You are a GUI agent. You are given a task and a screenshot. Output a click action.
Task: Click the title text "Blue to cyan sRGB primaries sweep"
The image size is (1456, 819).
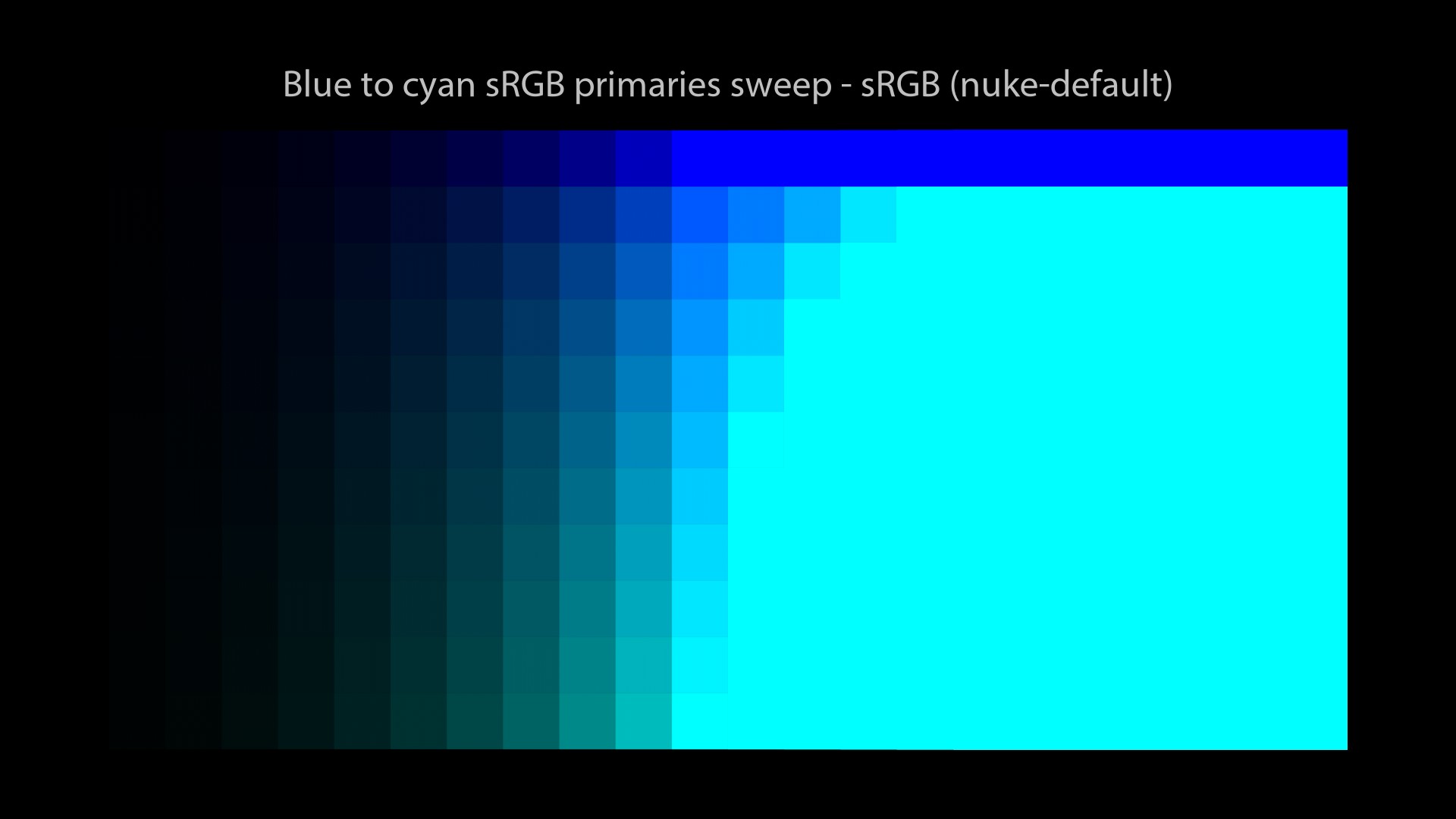point(557,85)
